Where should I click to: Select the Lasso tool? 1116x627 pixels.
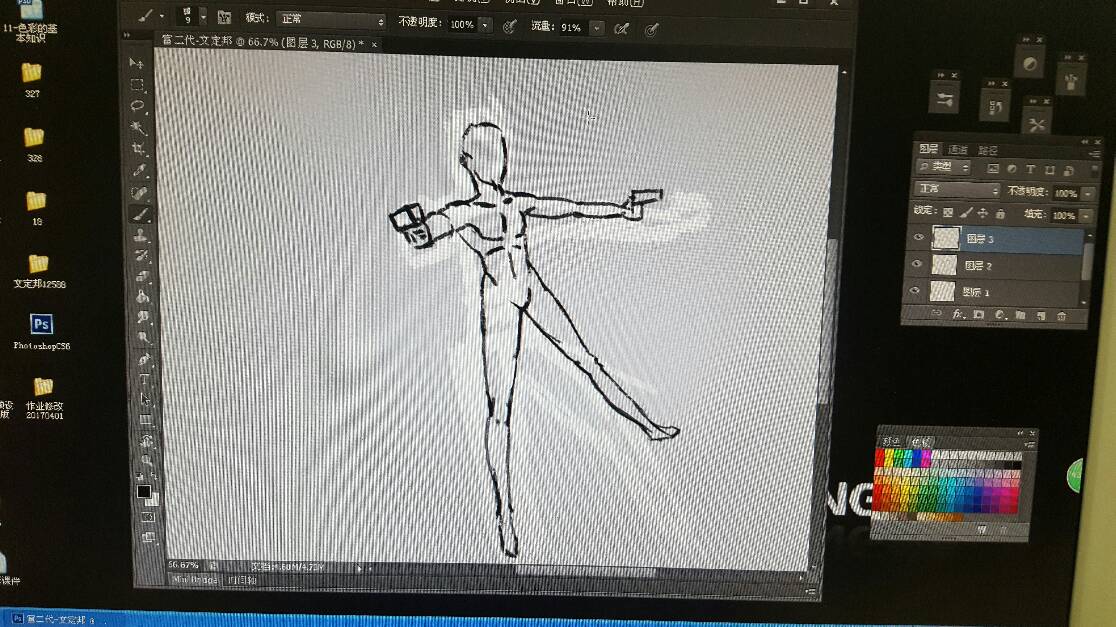(x=138, y=106)
